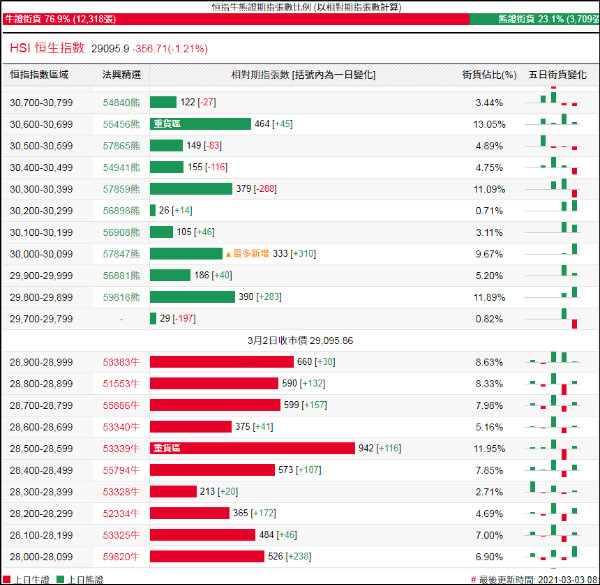Open the 57865熊 certificate link
Screen dimensions: 600x585
coord(121,146)
